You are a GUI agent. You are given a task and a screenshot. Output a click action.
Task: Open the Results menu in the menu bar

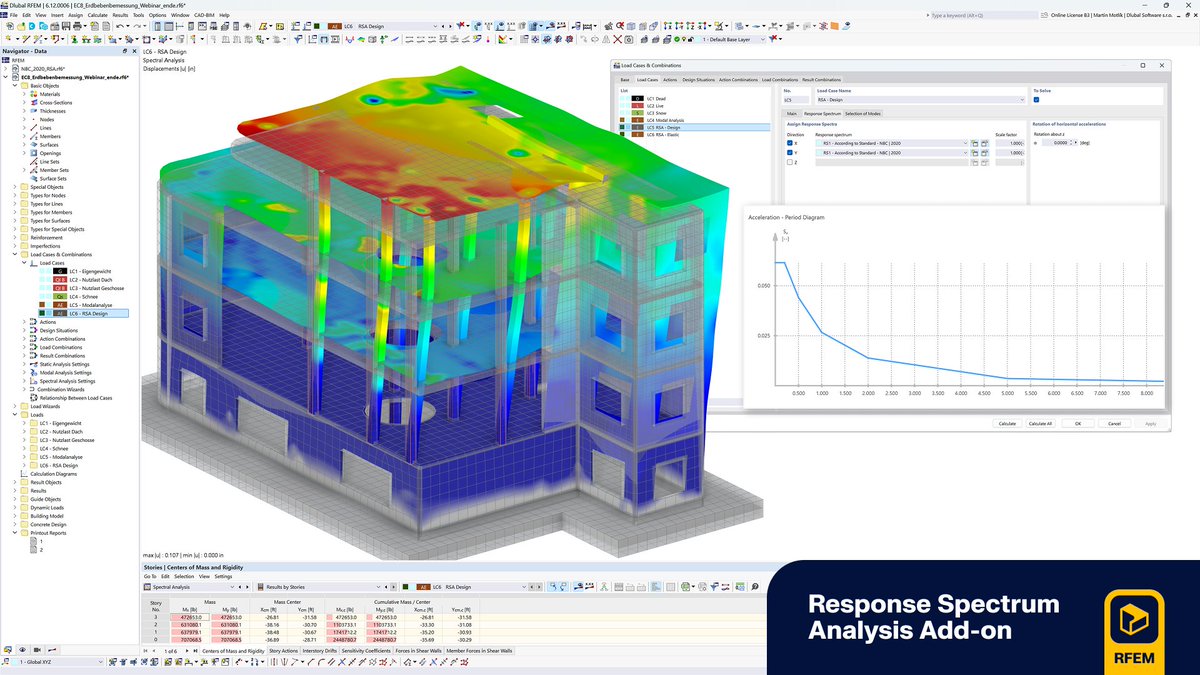(x=120, y=15)
